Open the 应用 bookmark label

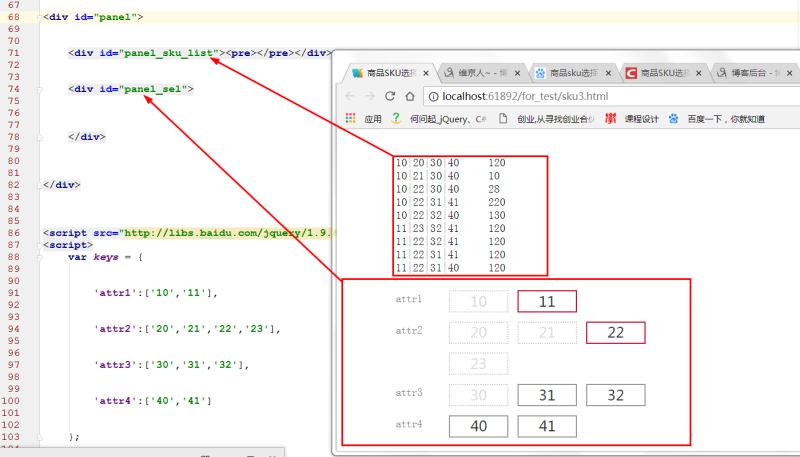tap(373, 119)
